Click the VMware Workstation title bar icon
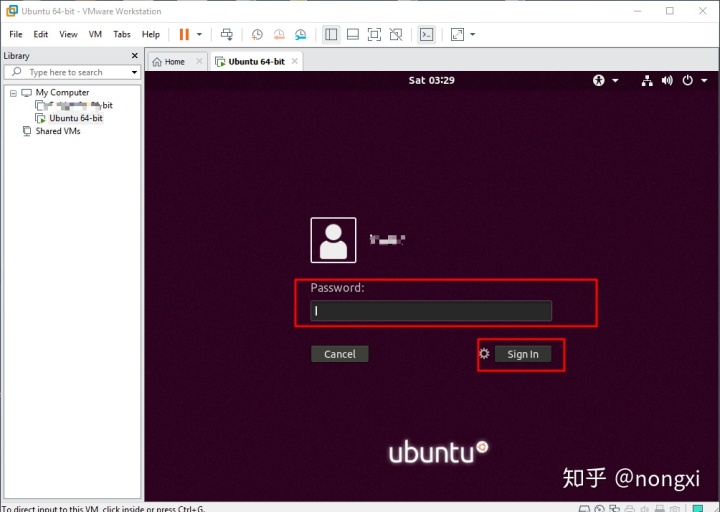The image size is (720, 512). tap(12, 11)
